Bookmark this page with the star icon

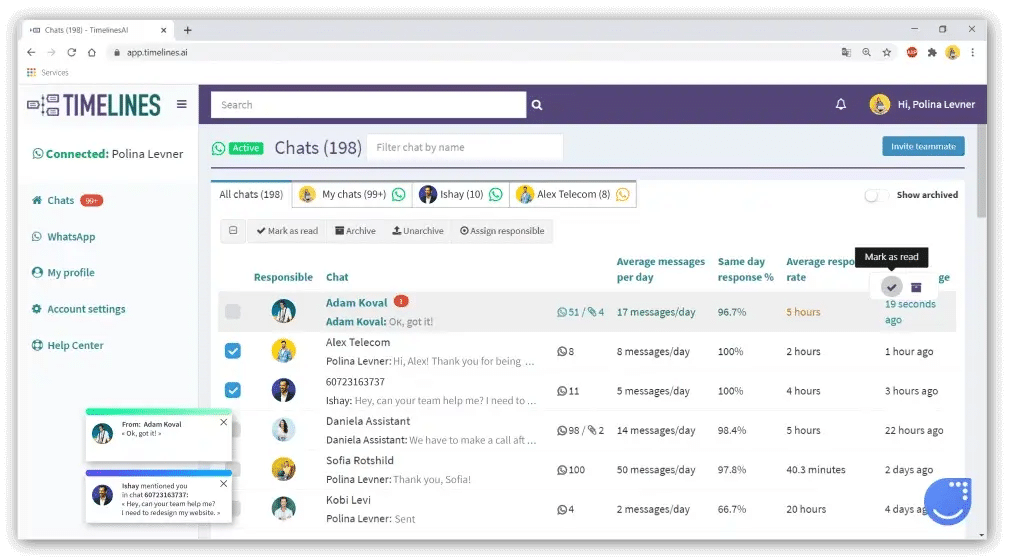pos(886,52)
